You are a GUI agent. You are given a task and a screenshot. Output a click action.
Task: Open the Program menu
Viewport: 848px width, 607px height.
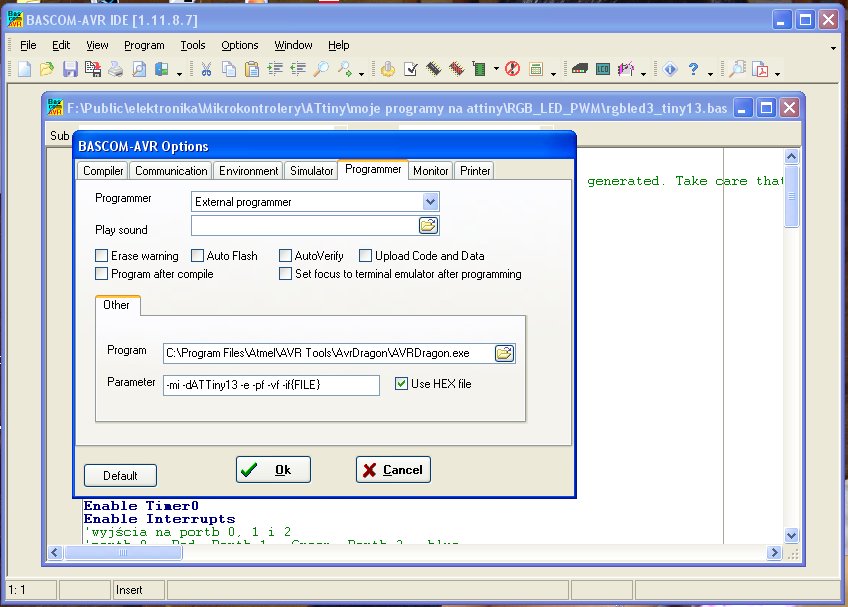click(144, 45)
